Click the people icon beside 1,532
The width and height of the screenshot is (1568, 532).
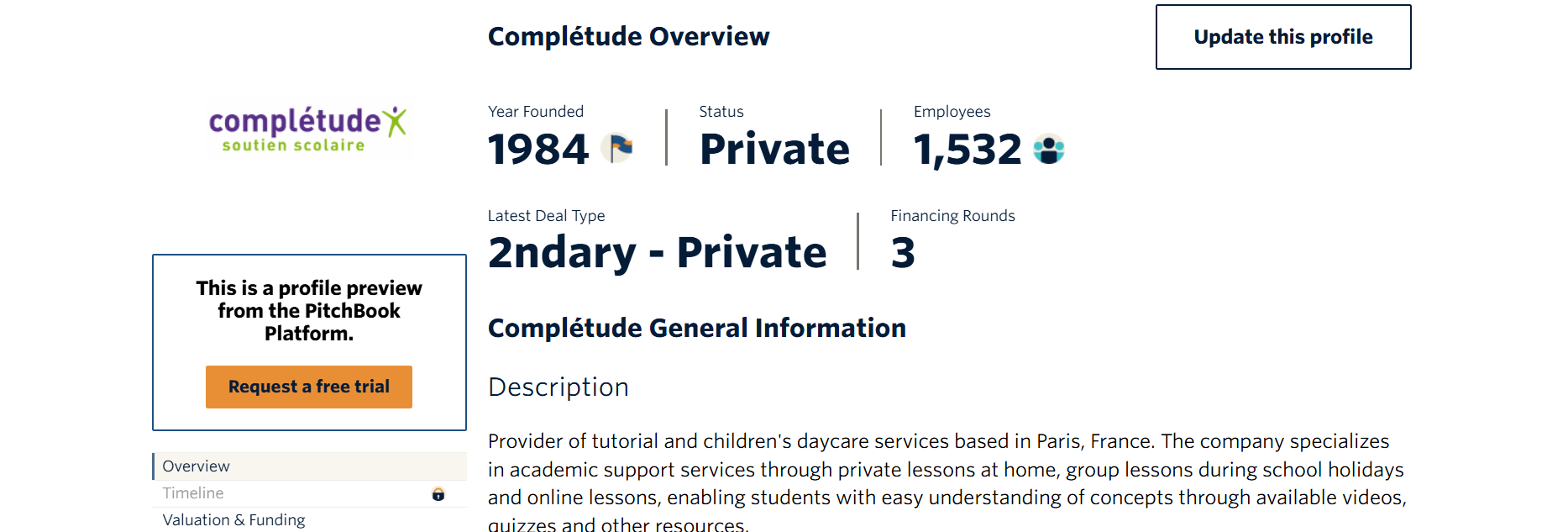click(x=1048, y=149)
